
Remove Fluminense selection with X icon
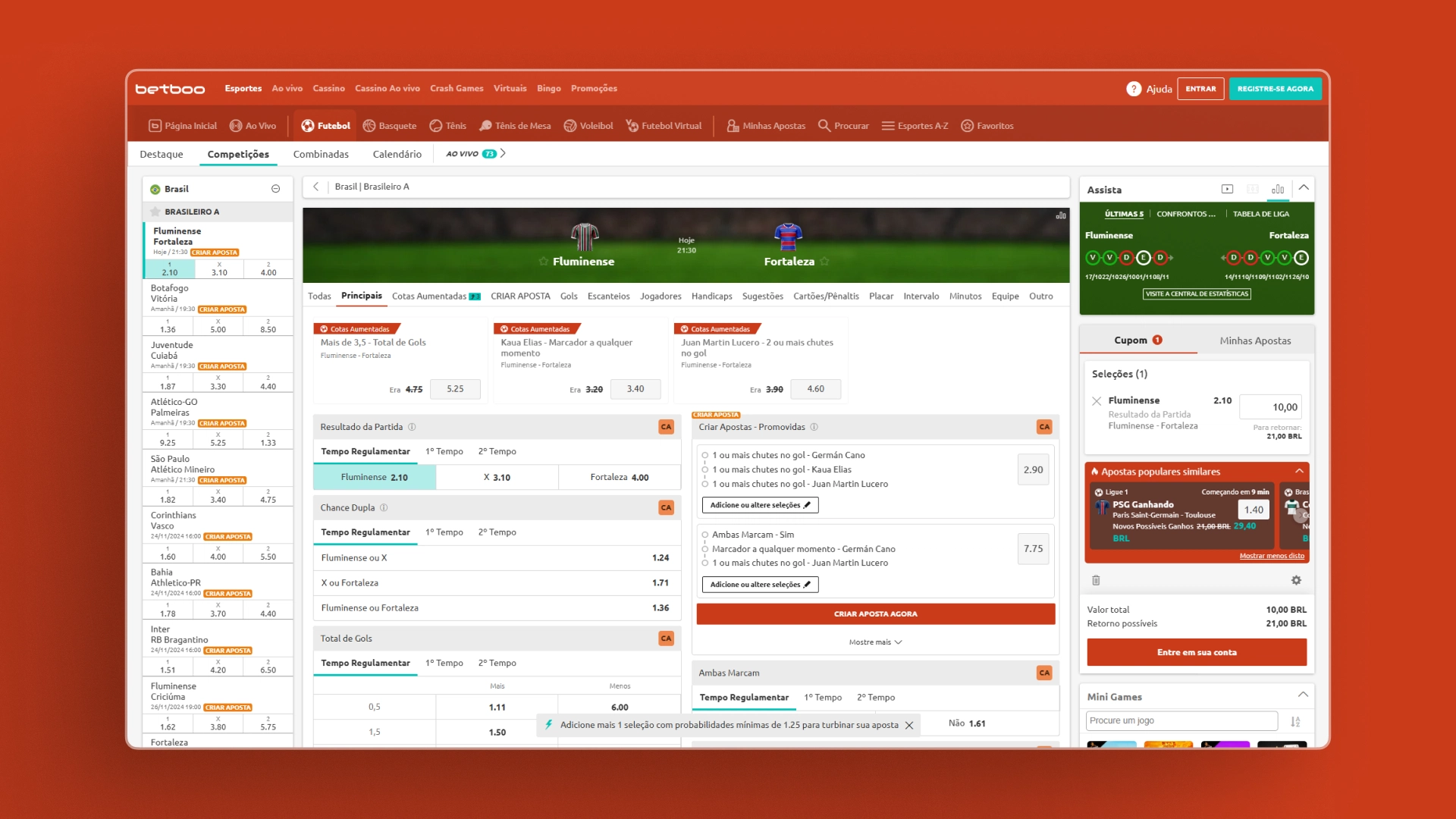[1097, 401]
